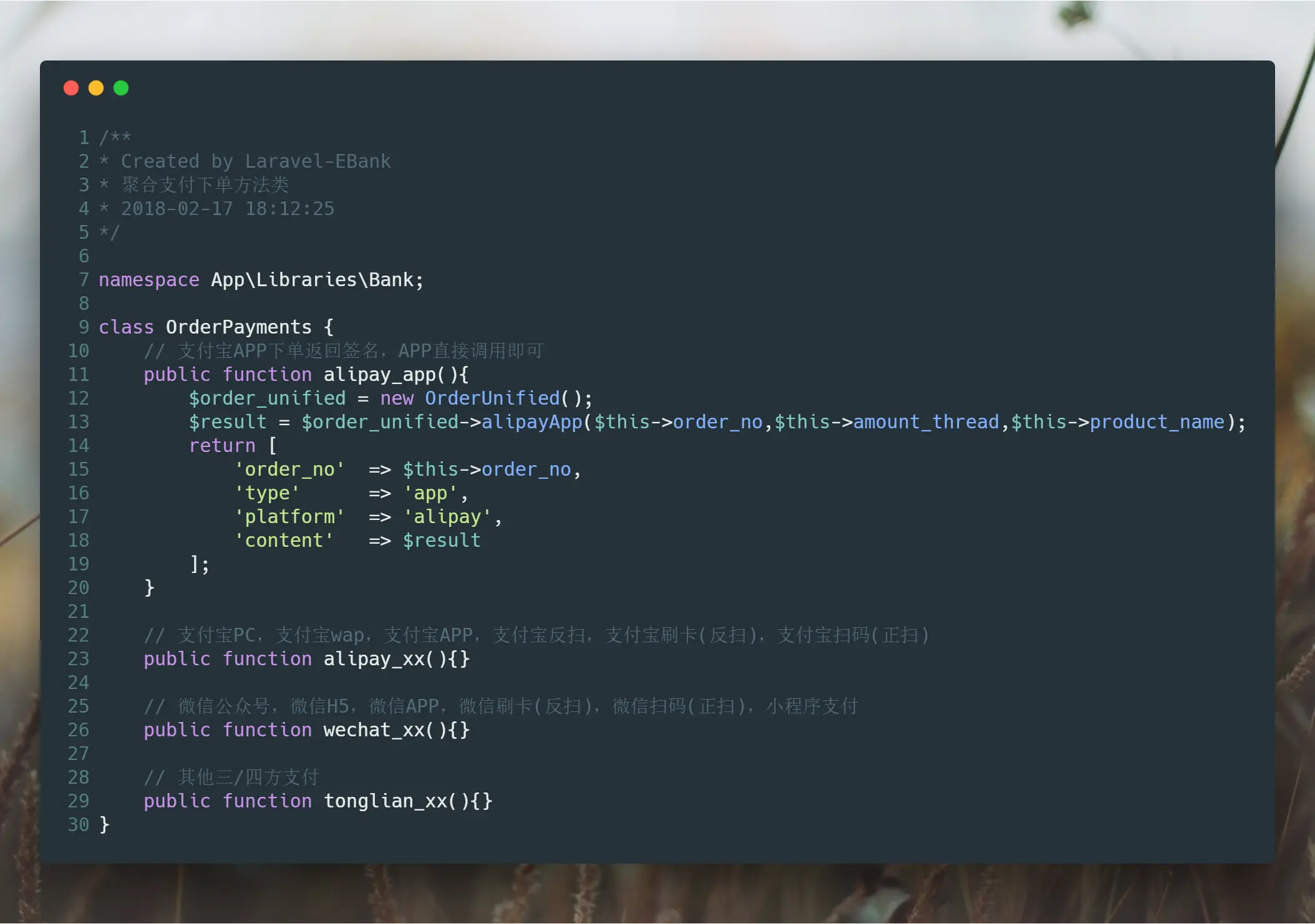This screenshot has height=924, width=1315.
Task: Click the red close window dot
Action: [71, 88]
